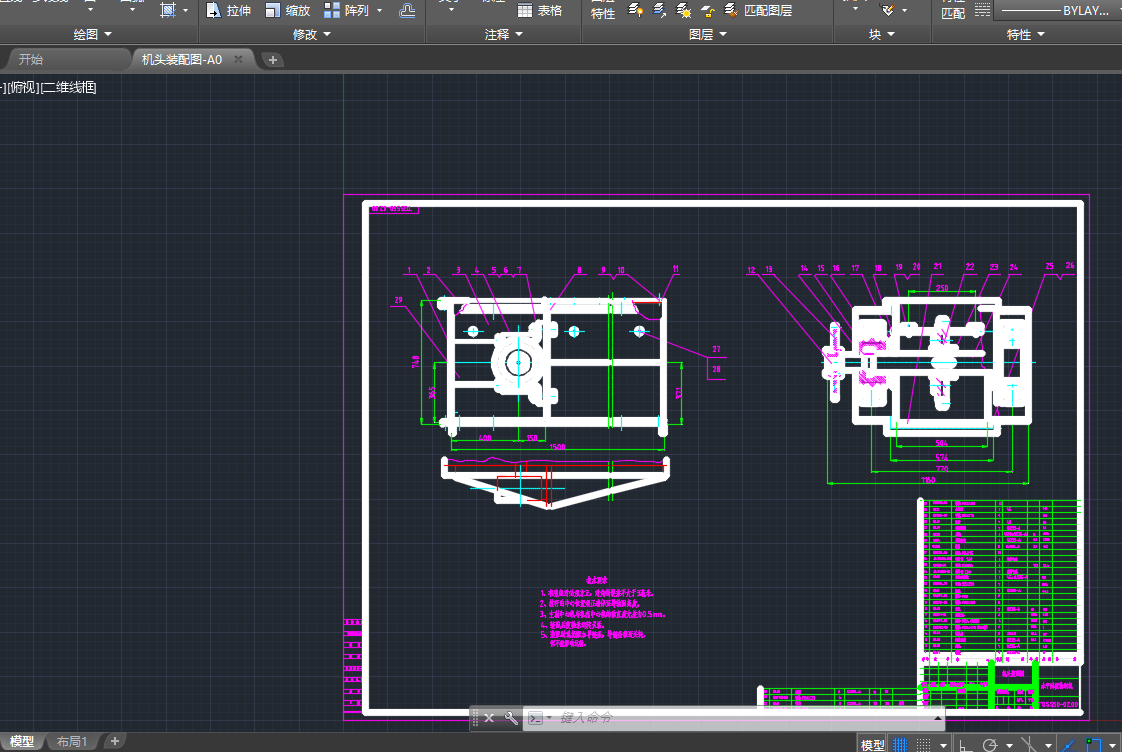Click Match Properties (匹配)
The width and height of the screenshot is (1122, 752).
(952, 10)
